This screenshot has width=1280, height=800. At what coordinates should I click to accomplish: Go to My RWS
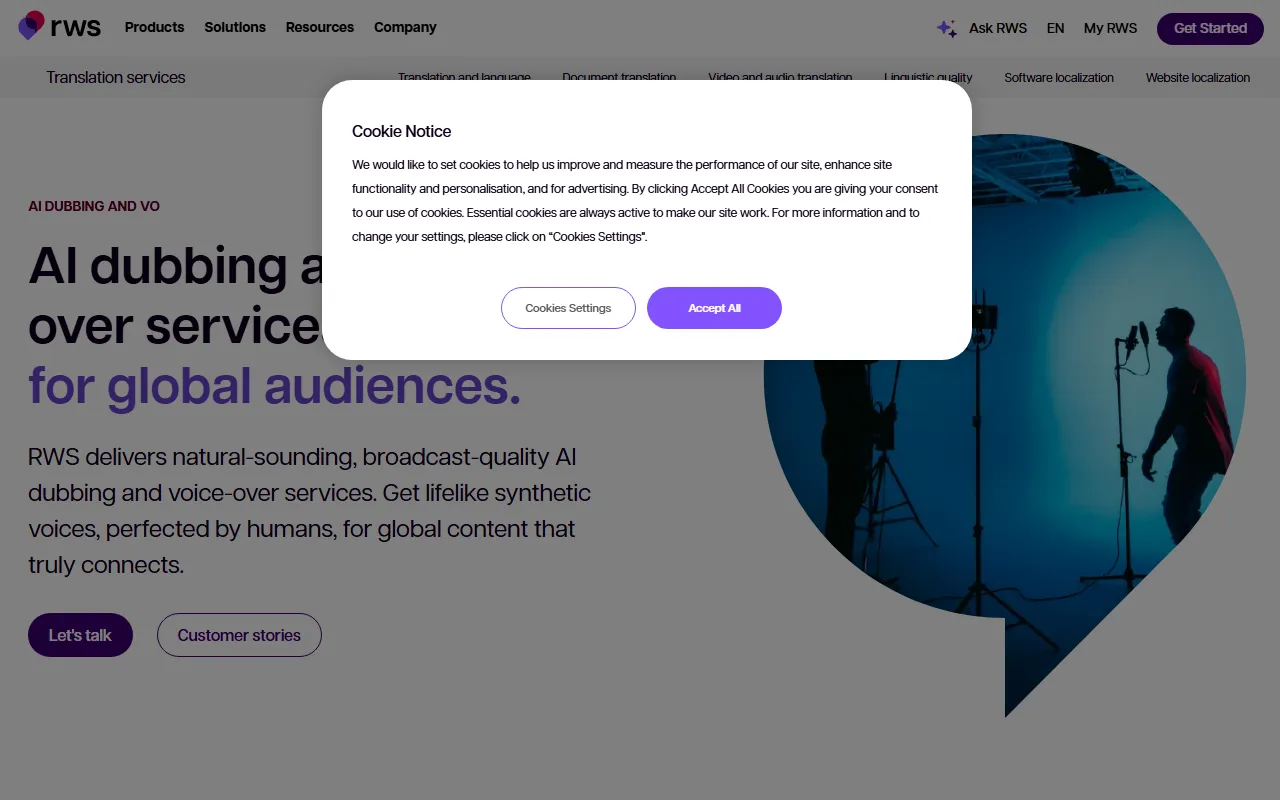[1110, 28]
